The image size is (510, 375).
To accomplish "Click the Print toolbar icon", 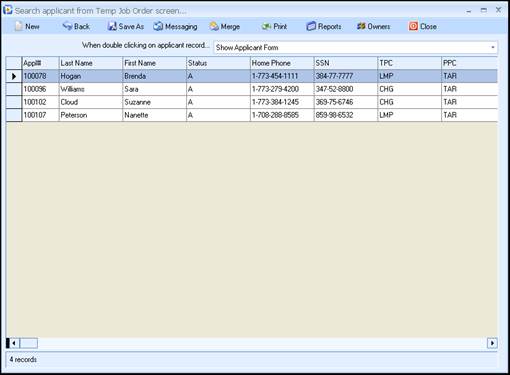I will pyautogui.click(x=266, y=26).
